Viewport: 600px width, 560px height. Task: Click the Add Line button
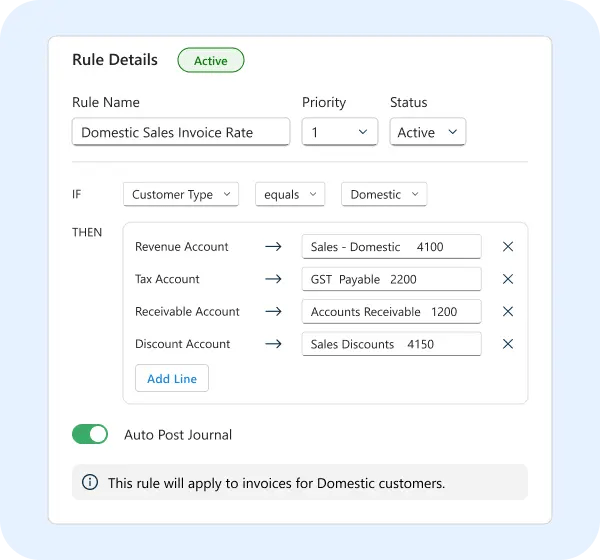pyautogui.click(x=172, y=378)
